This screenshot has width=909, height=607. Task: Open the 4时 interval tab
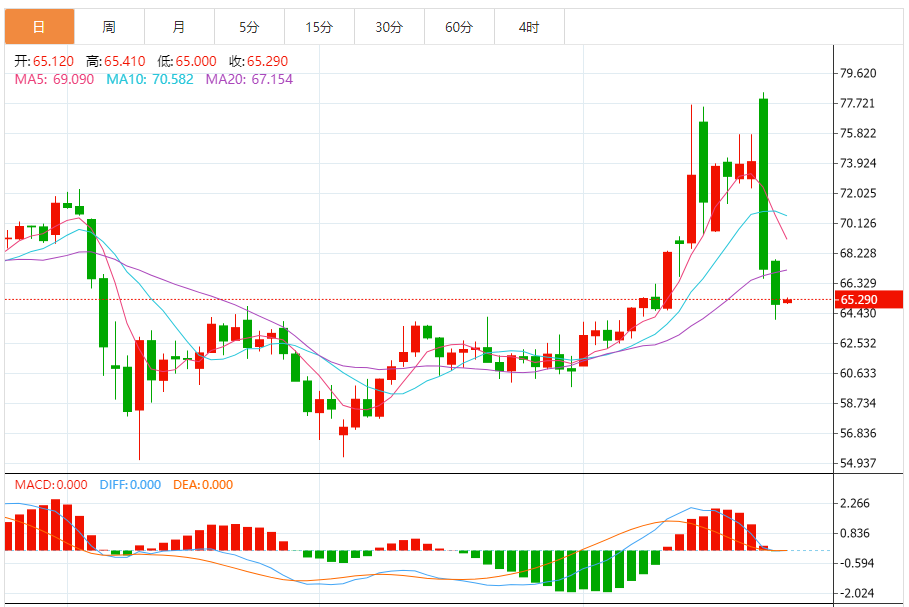coord(529,27)
